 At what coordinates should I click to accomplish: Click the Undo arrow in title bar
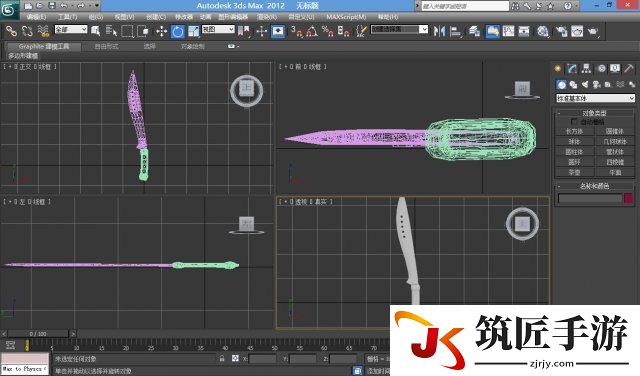[x=64, y=6]
